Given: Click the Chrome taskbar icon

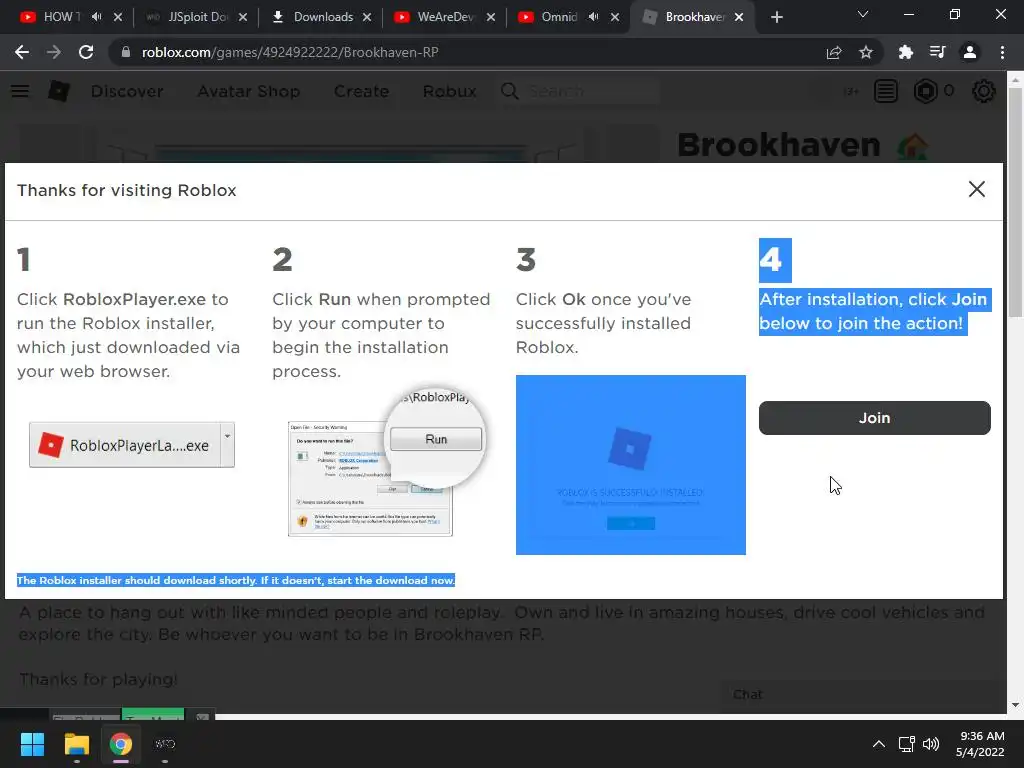Looking at the screenshot, I should coord(120,744).
